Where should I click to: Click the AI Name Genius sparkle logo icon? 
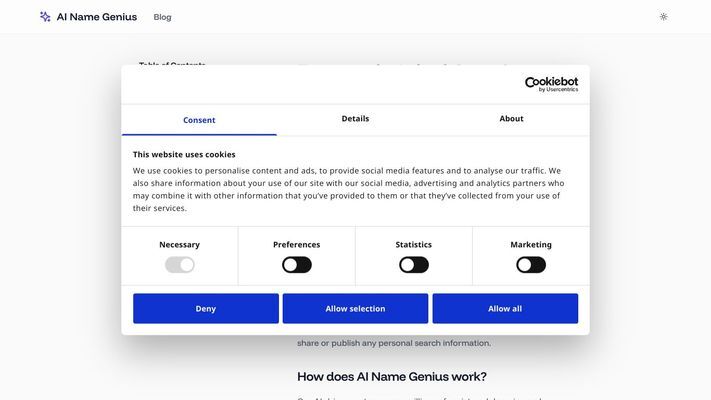pyautogui.click(x=45, y=17)
